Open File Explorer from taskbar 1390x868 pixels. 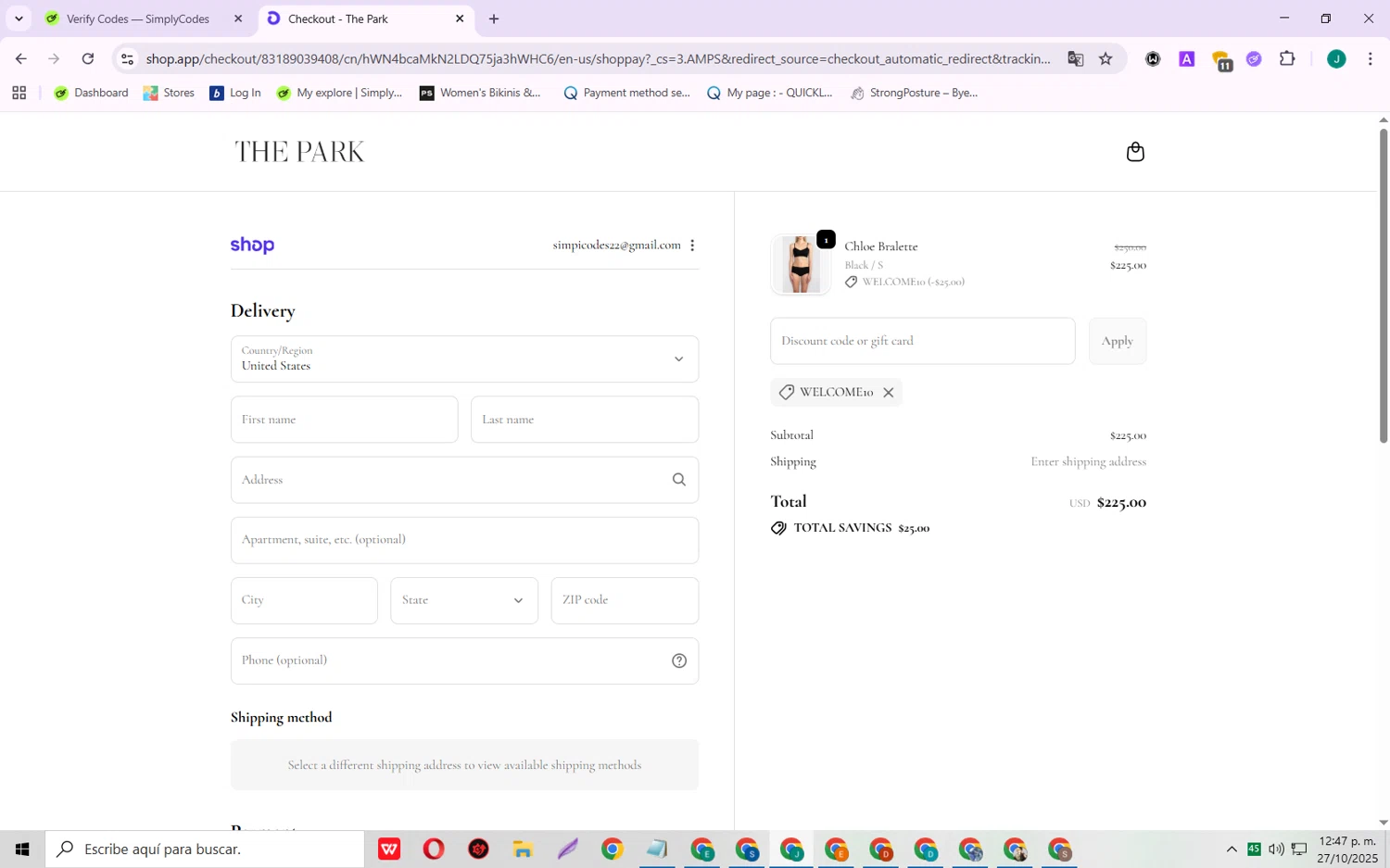tap(523, 849)
